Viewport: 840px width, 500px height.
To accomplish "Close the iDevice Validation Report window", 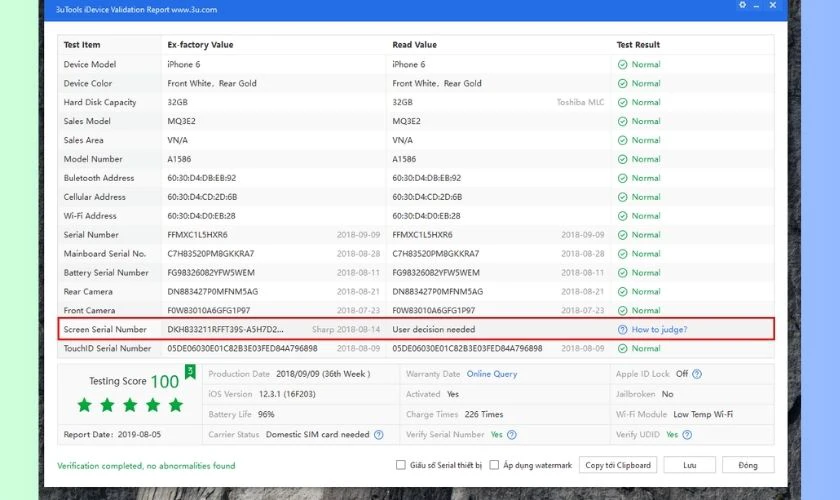I will click(x=772, y=5).
